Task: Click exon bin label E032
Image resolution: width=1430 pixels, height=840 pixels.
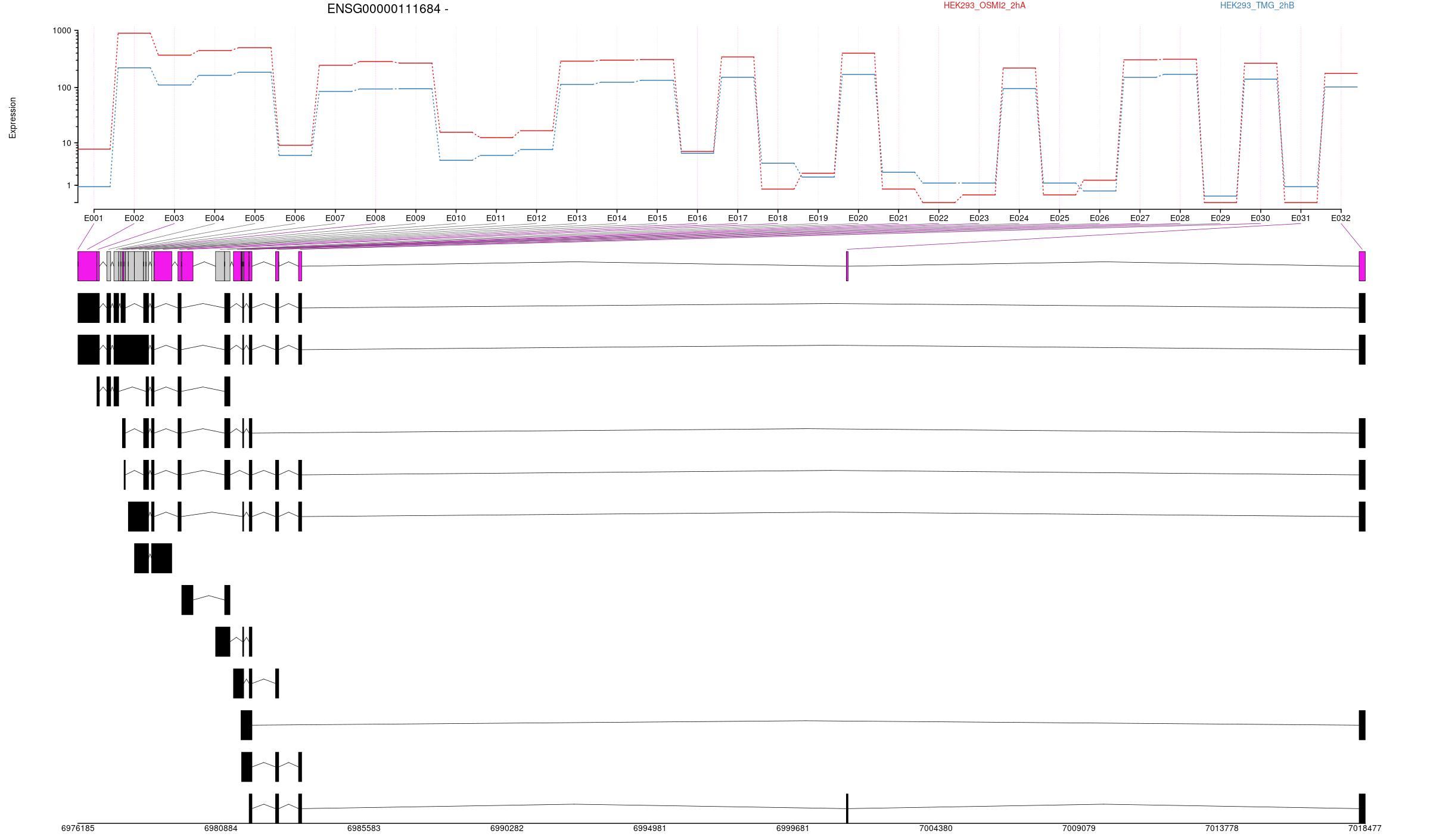Action: 1341,218
